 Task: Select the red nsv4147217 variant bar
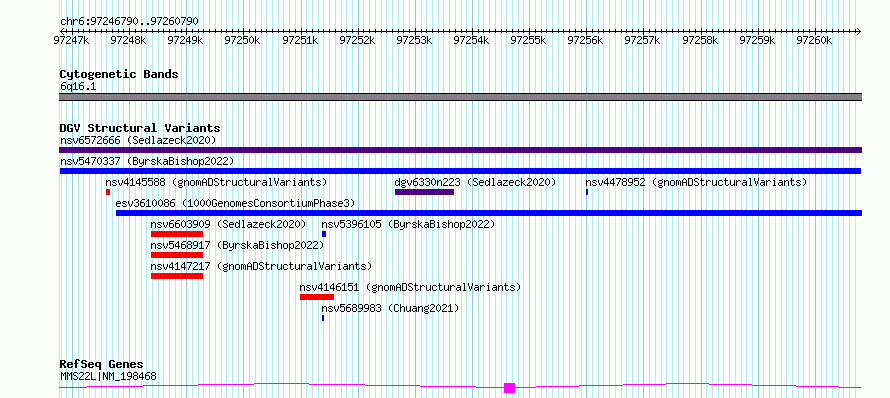pos(177,276)
